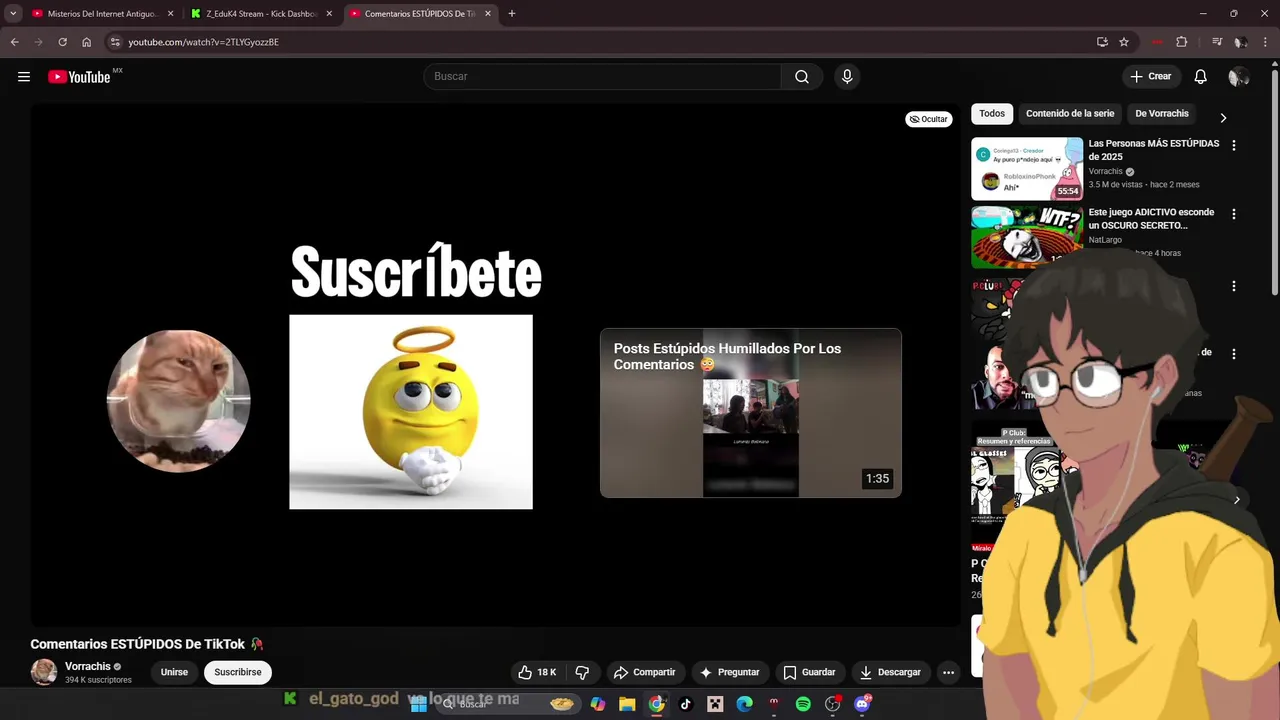
Task: Close the Comentarios ESTÚPIDOS De TikTok tab
Action: click(x=488, y=14)
